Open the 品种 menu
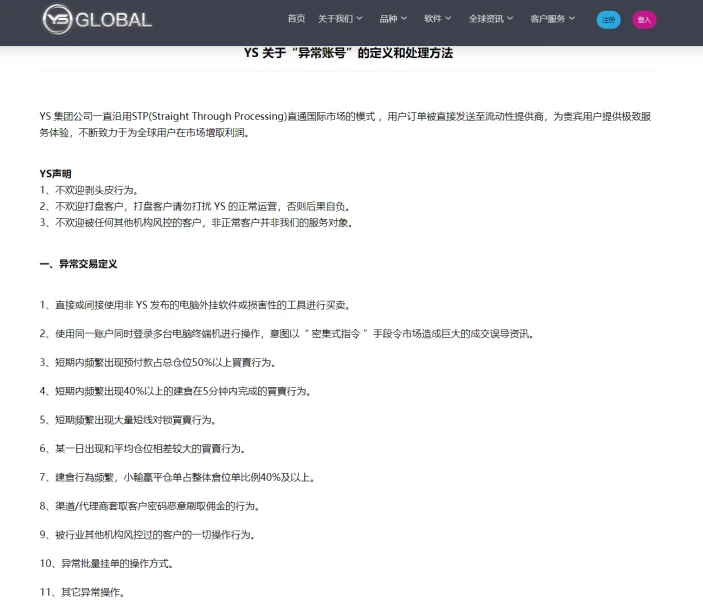 pos(388,19)
